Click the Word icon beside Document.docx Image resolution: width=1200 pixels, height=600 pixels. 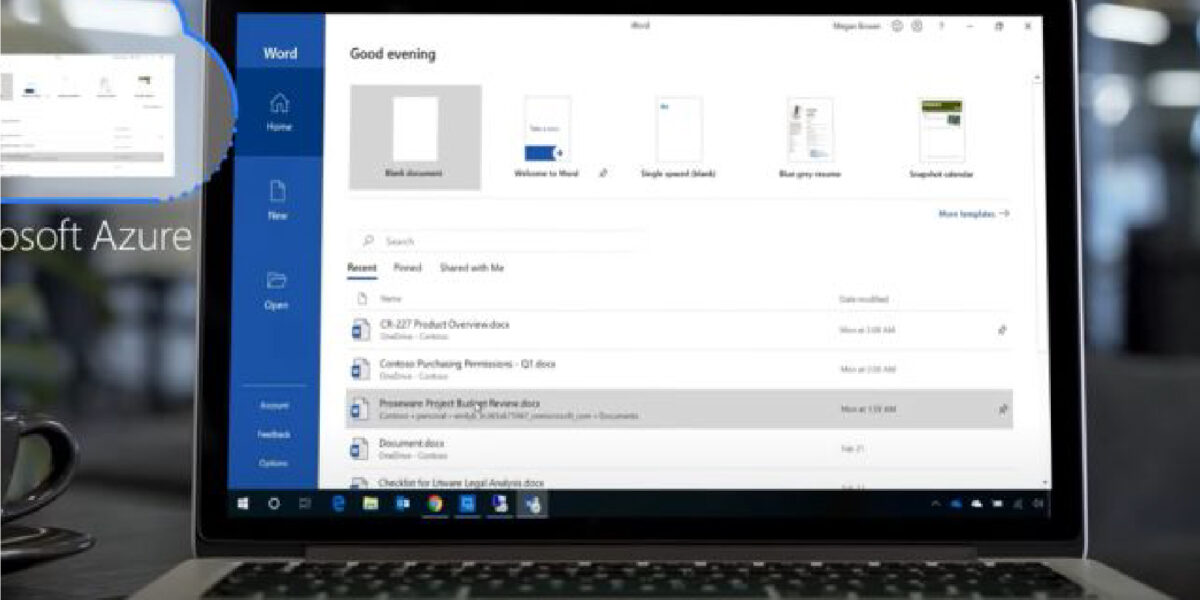[360, 449]
